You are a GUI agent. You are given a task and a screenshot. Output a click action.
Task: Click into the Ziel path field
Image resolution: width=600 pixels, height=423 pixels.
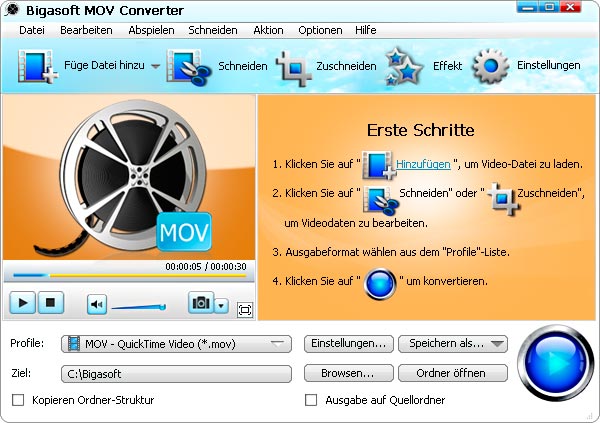point(176,374)
